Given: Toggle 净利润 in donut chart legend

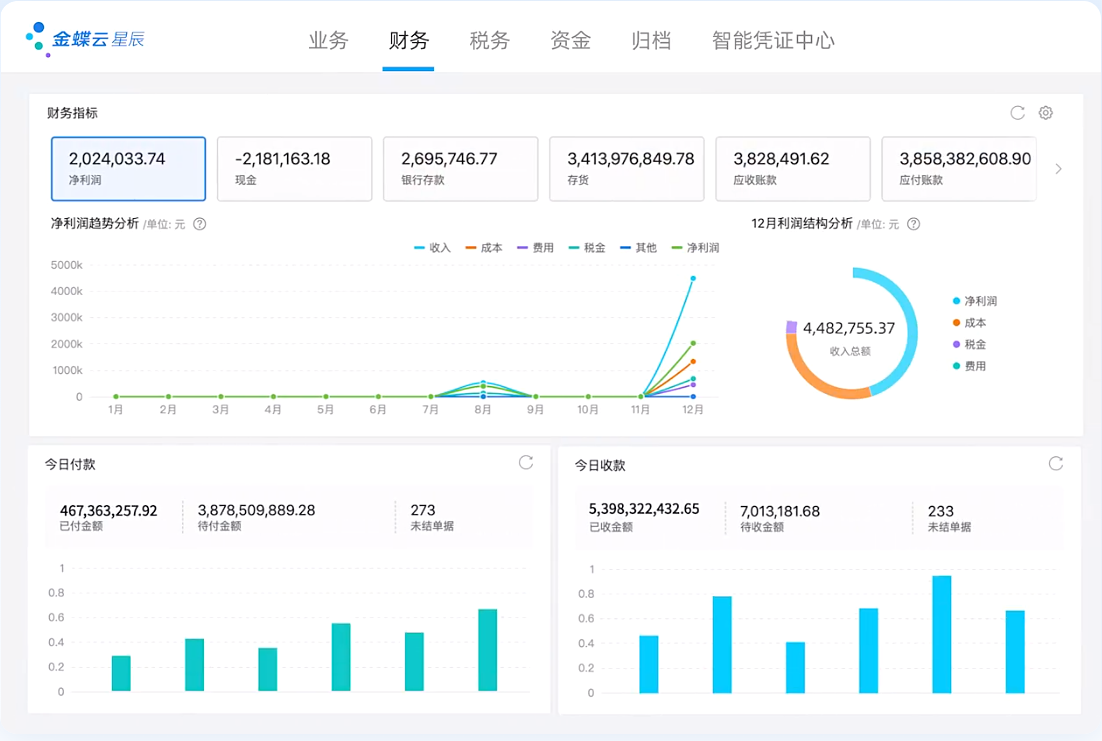Looking at the screenshot, I should coord(975,301).
